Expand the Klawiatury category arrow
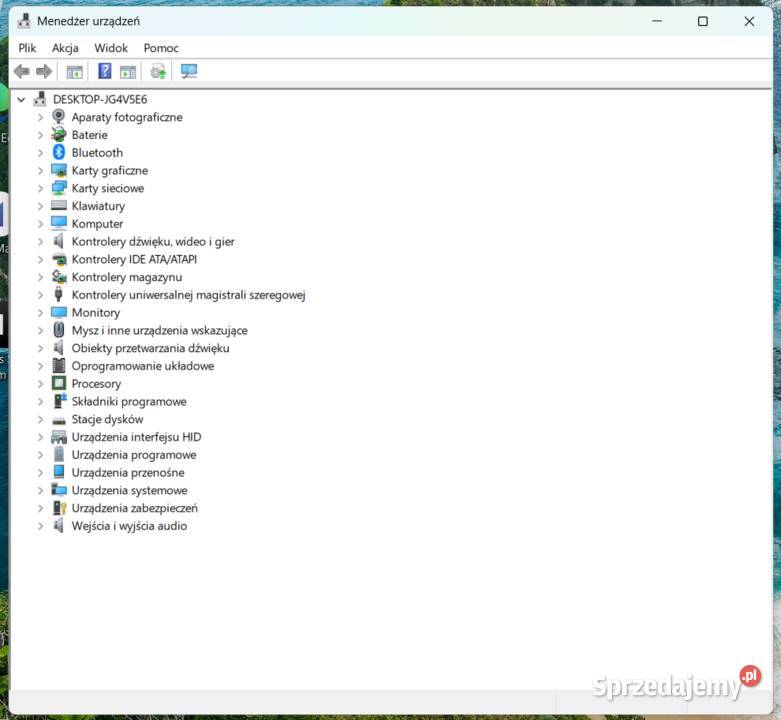Screen dimensions: 781x720 40,206
